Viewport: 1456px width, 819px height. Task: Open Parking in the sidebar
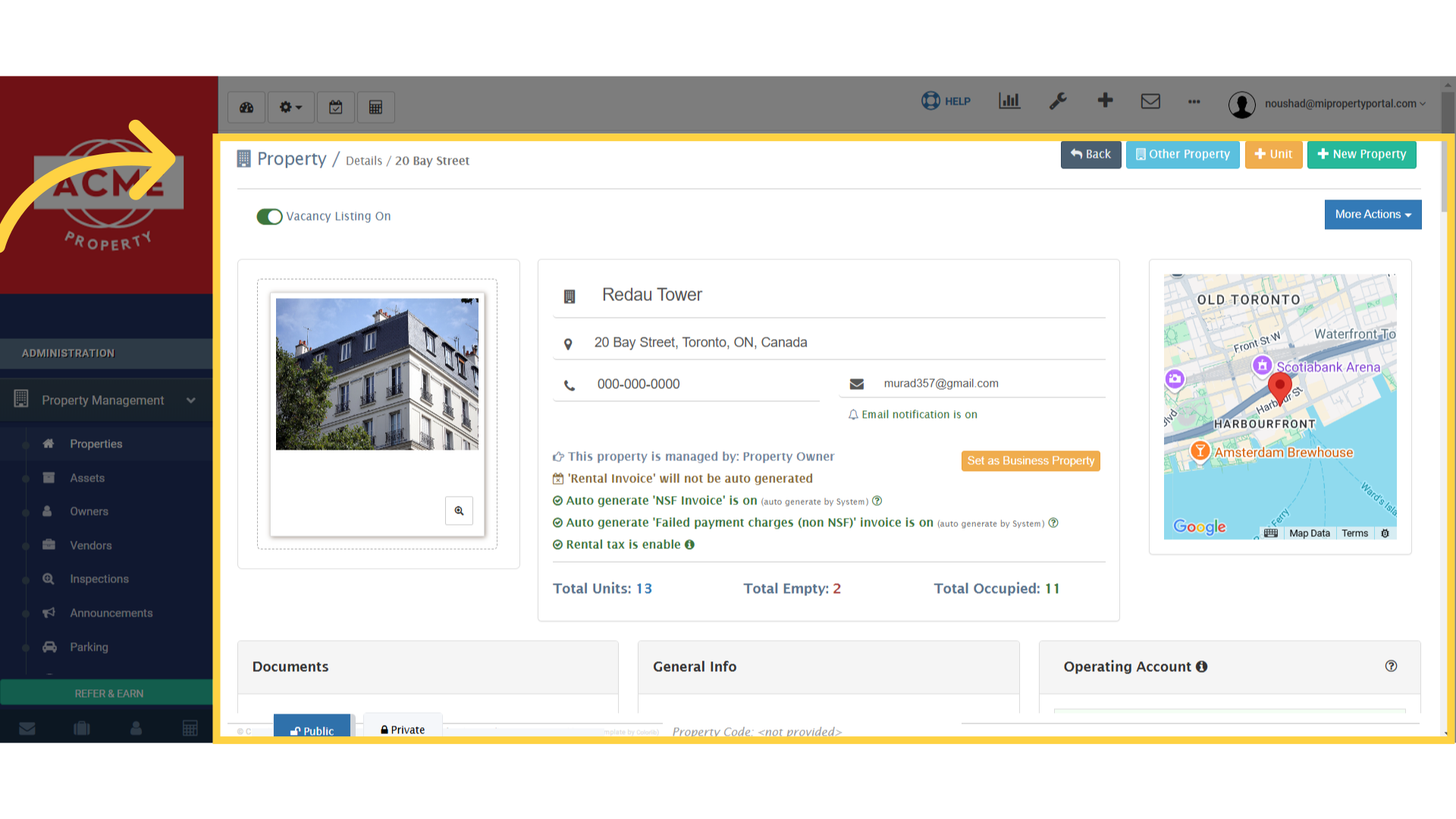coord(89,648)
